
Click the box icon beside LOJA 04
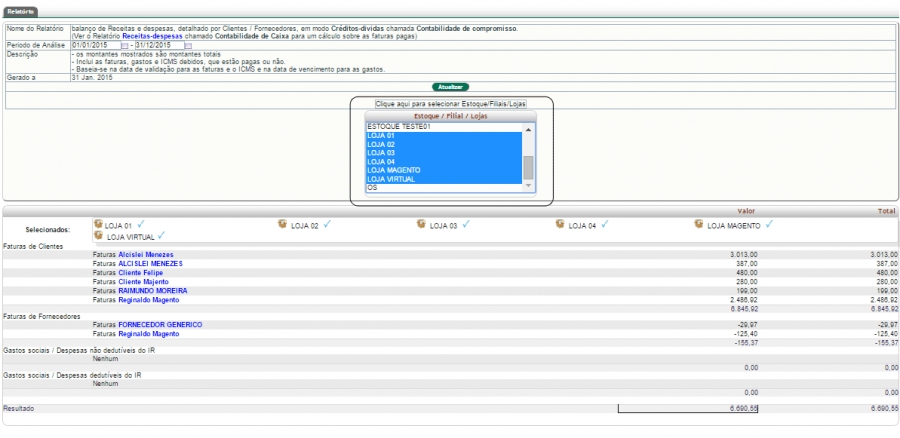click(560, 224)
